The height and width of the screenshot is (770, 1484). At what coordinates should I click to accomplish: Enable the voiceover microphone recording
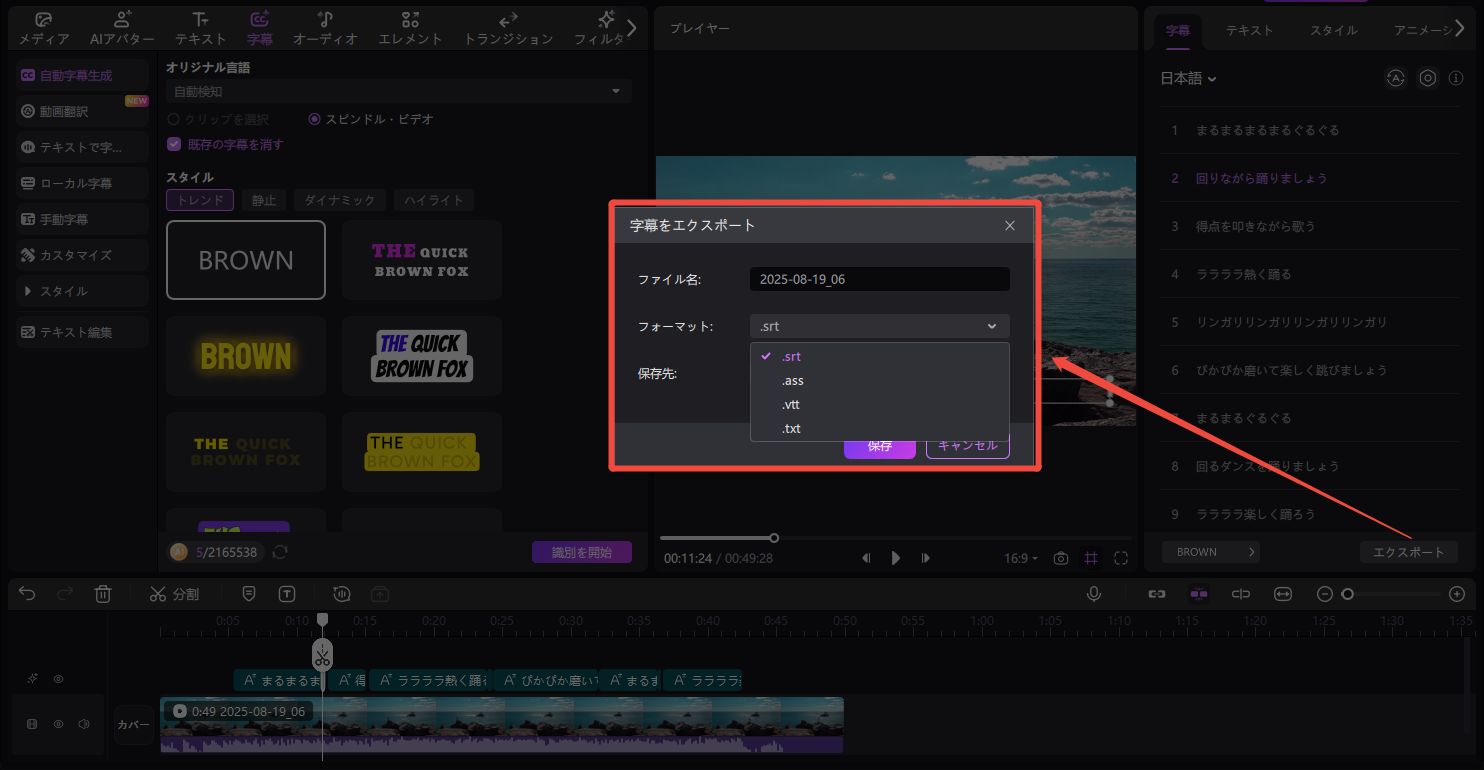[x=1093, y=593]
